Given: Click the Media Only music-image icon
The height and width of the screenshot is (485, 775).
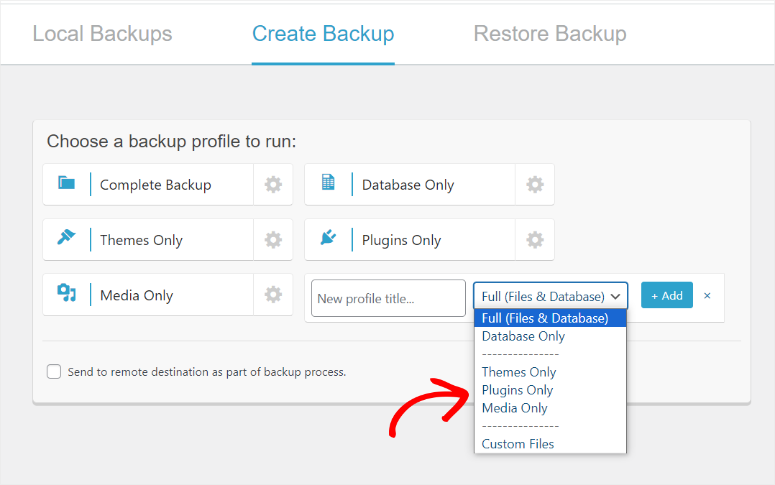Looking at the screenshot, I should (67, 294).
